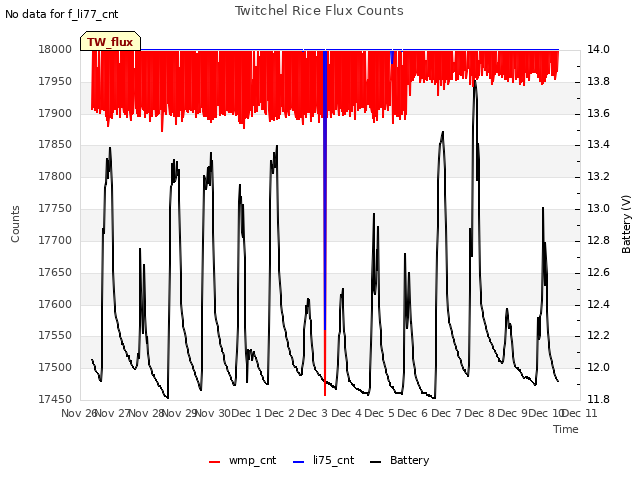This screenshot has height=480, width=640.
Task: Click the 18000 counts axis label
Action: 55,49
